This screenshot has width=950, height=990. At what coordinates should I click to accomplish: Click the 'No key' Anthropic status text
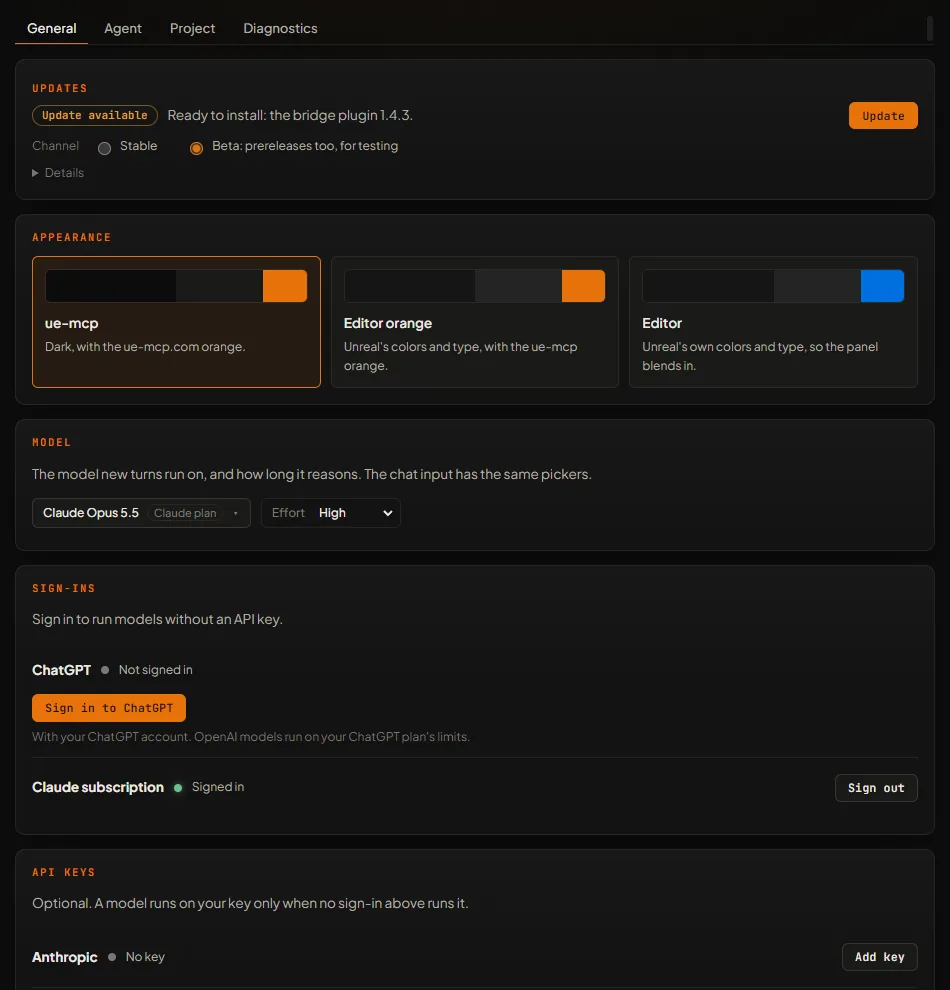(x=145, y=957)
